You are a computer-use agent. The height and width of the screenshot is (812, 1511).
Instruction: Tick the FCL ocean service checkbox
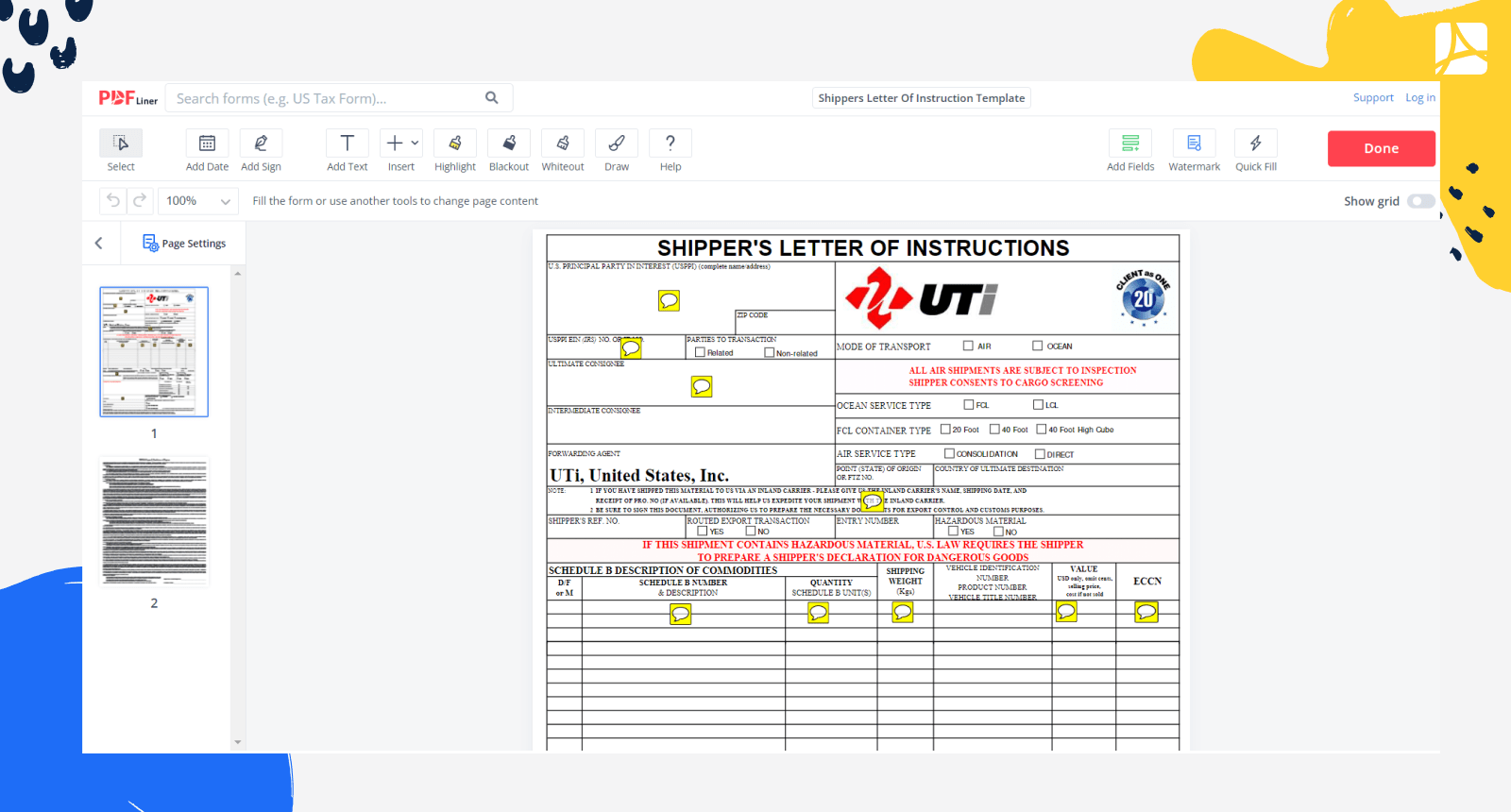pyautogui.click(x=969, y=405)
